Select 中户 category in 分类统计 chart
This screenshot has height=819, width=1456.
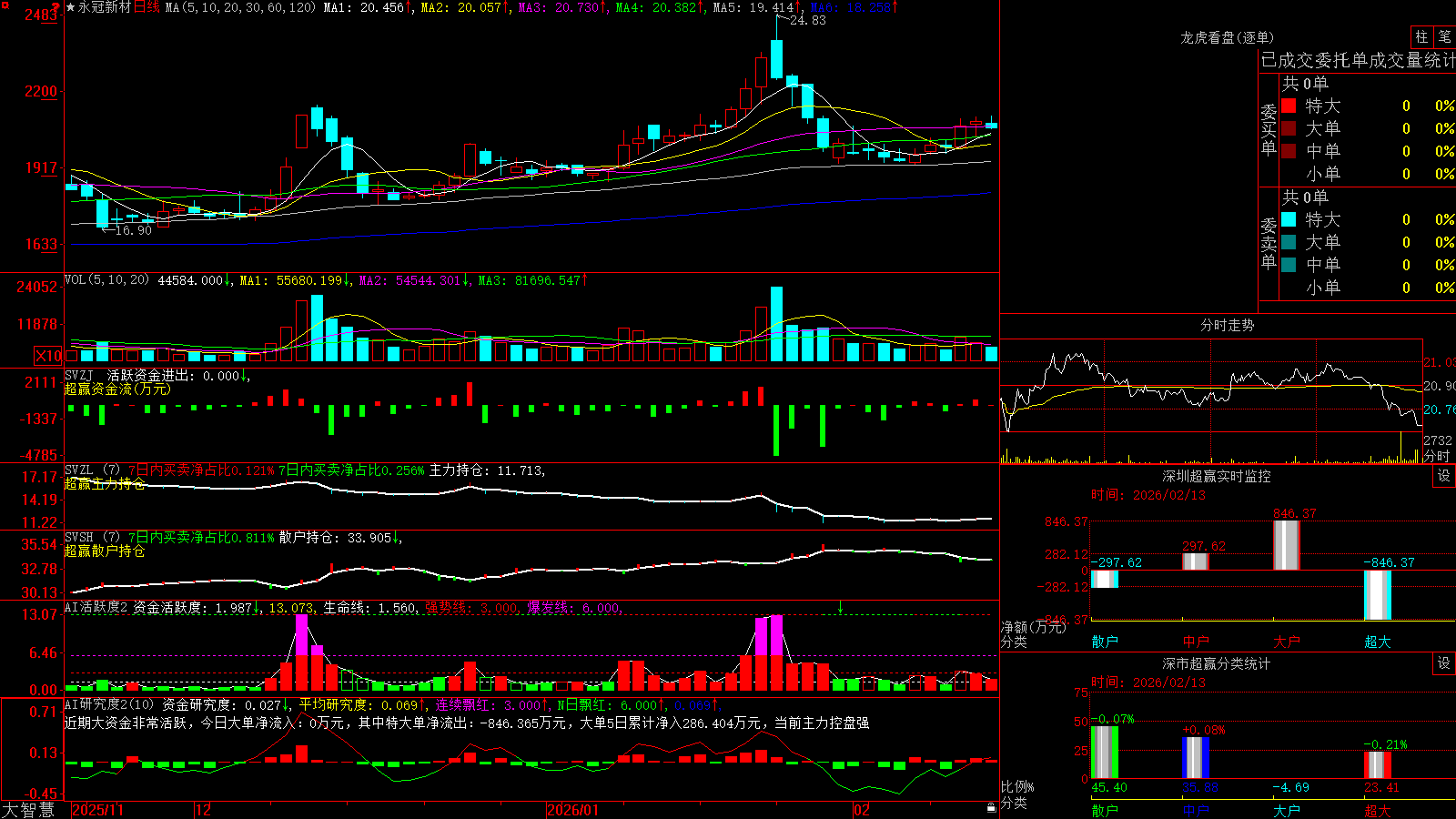coord(1196,810)
